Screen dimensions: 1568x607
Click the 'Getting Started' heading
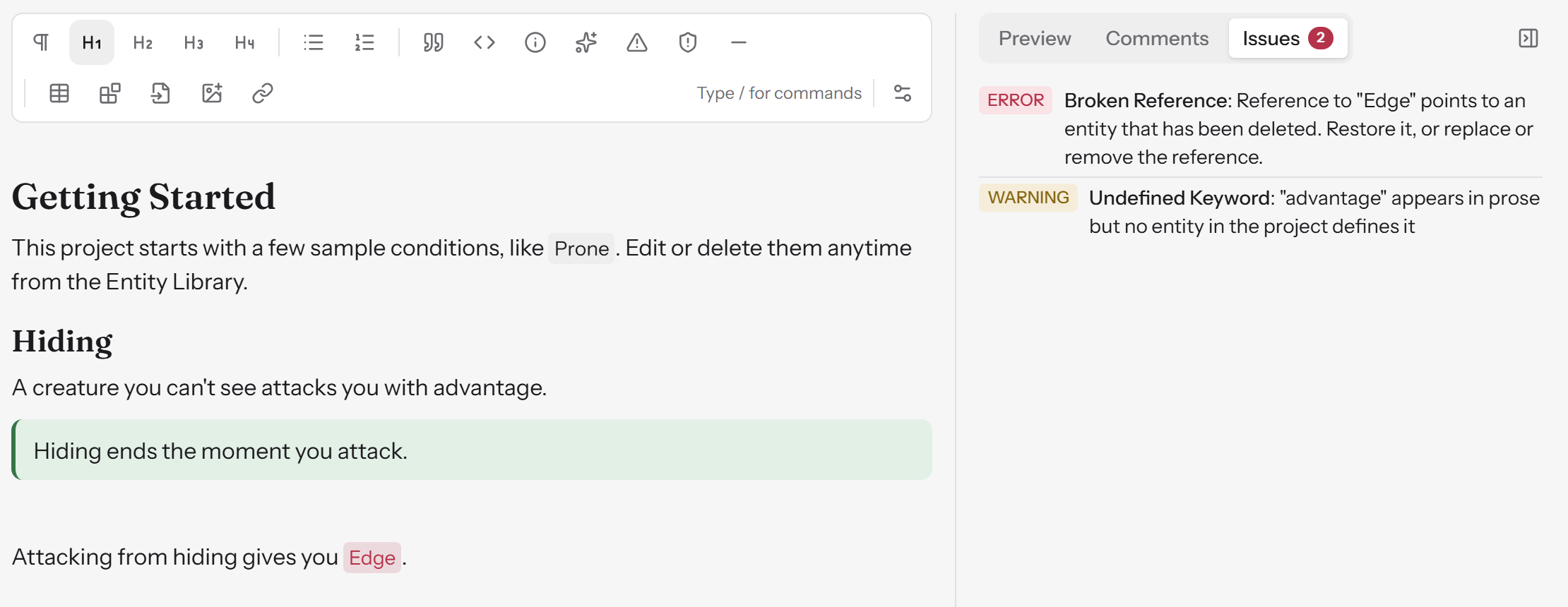(143, 196)
